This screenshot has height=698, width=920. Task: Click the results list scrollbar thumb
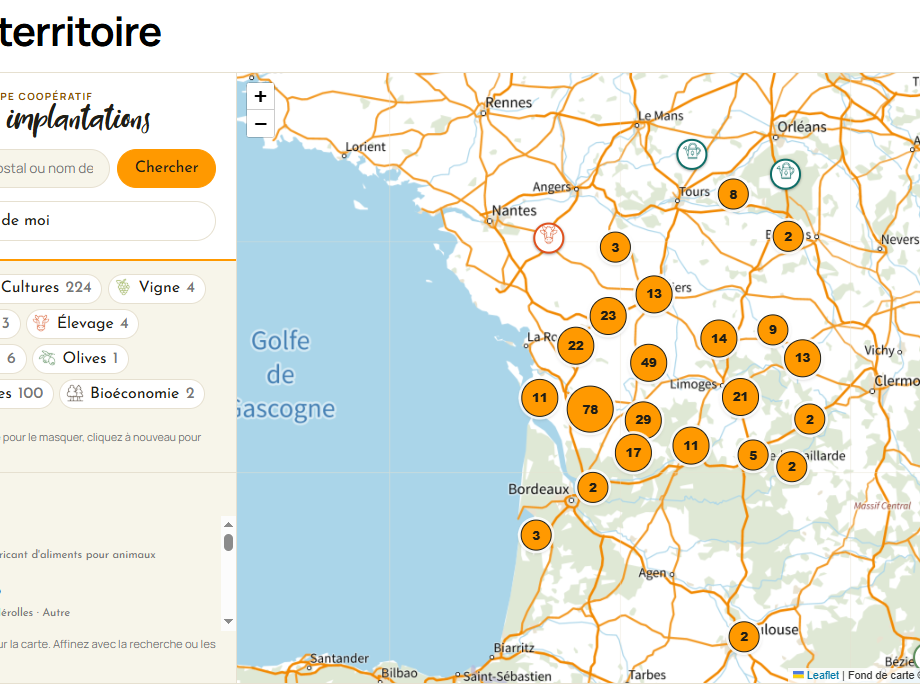click(229, 543)
